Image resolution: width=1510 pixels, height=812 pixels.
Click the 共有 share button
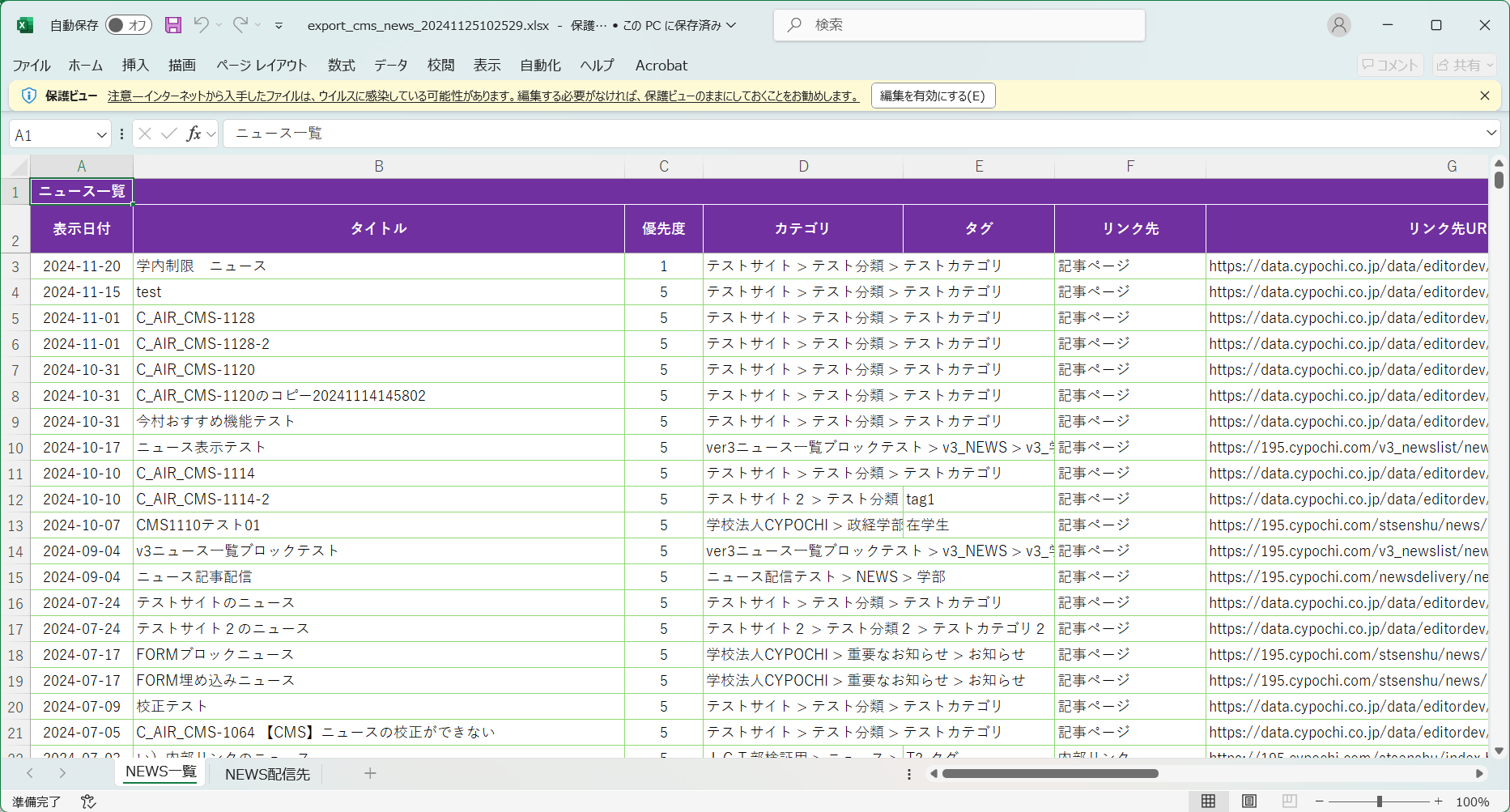(x=1465, y=65)
